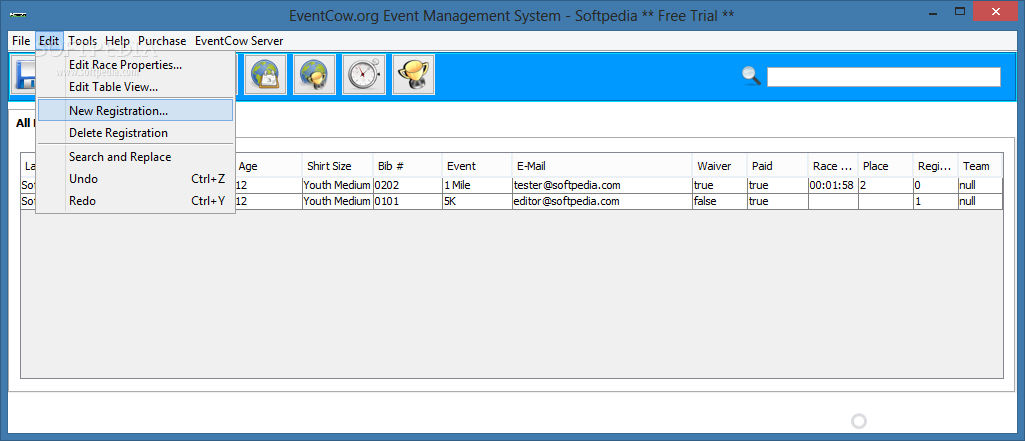Click the floppy disk Save toolbar icon

(x=24, y=74)
